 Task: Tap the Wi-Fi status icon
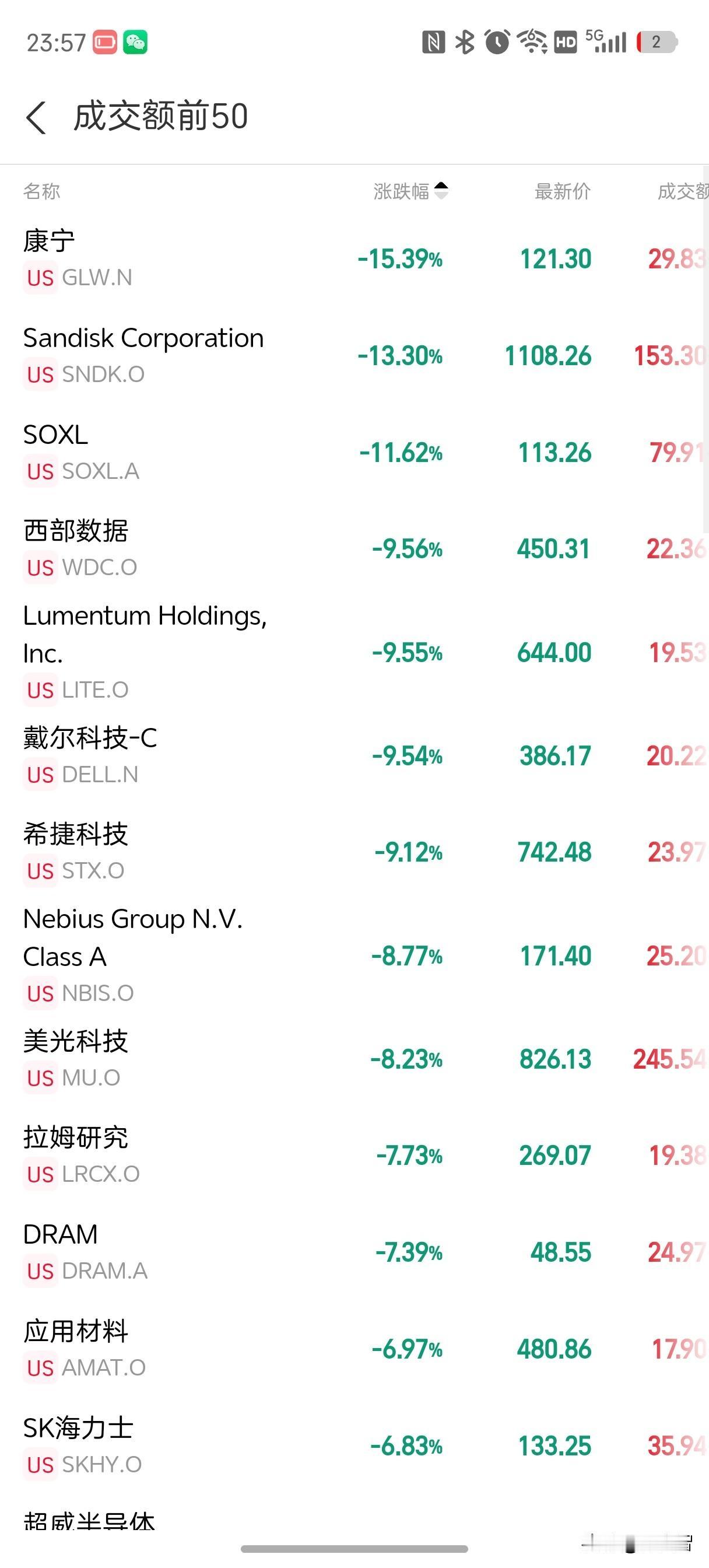(x=532, y=41)
